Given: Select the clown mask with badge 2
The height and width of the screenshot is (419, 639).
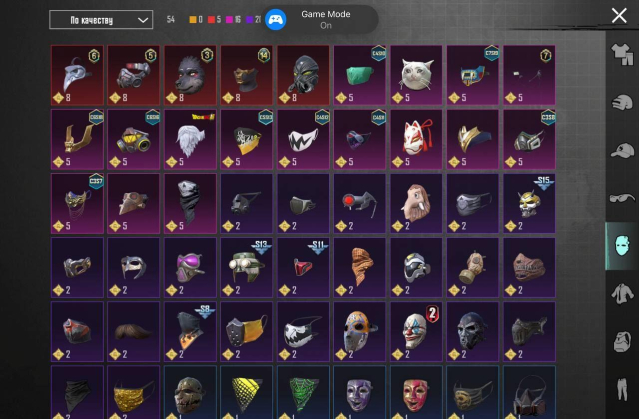Looking at the screenshot, I should point(416,331).
